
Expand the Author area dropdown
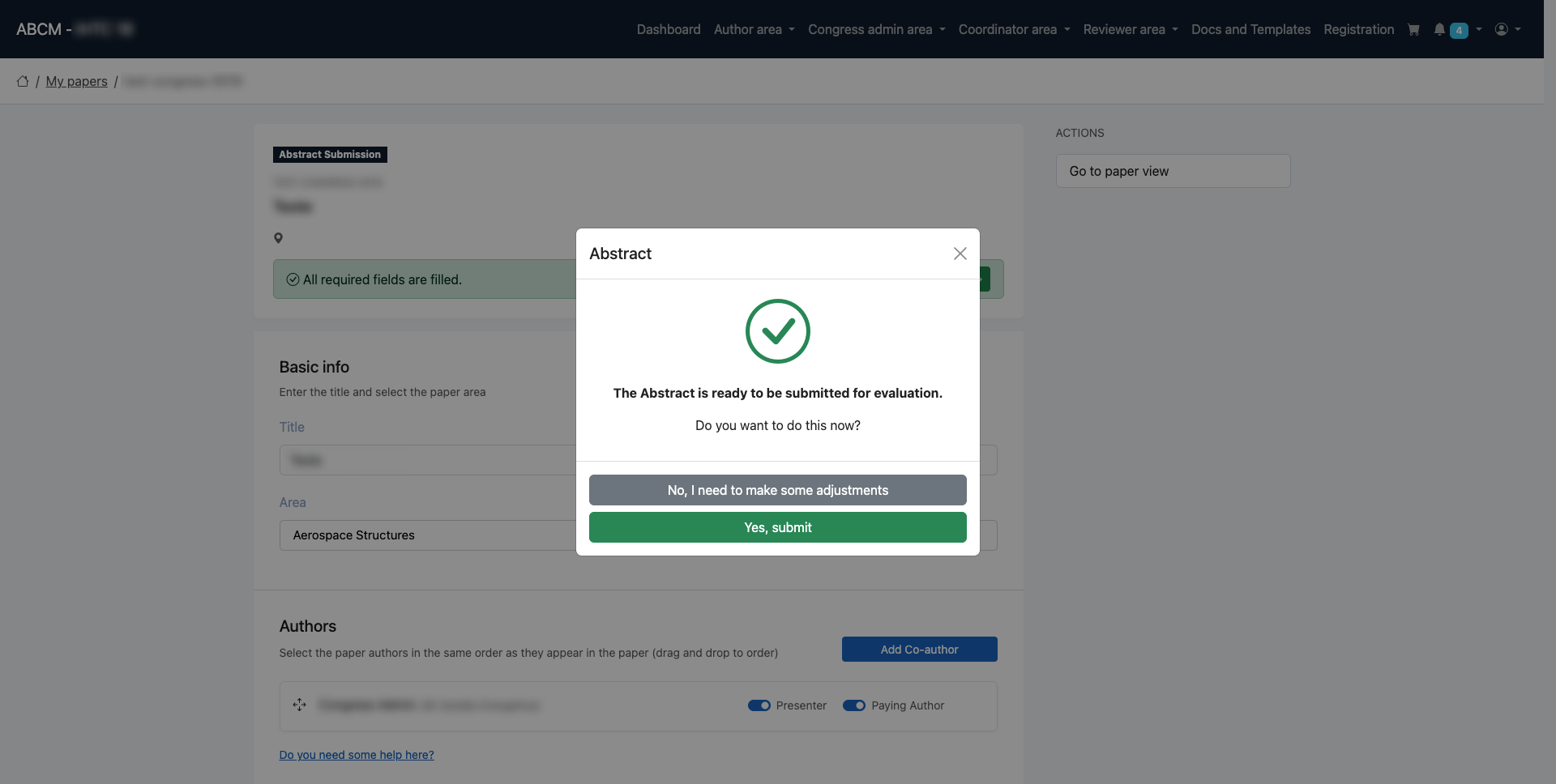(754, 29)
